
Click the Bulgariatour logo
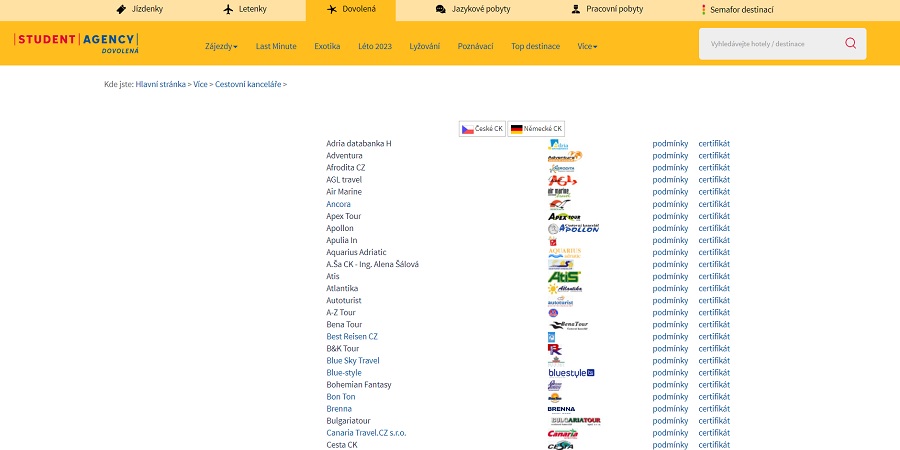[x=576, y=421]
